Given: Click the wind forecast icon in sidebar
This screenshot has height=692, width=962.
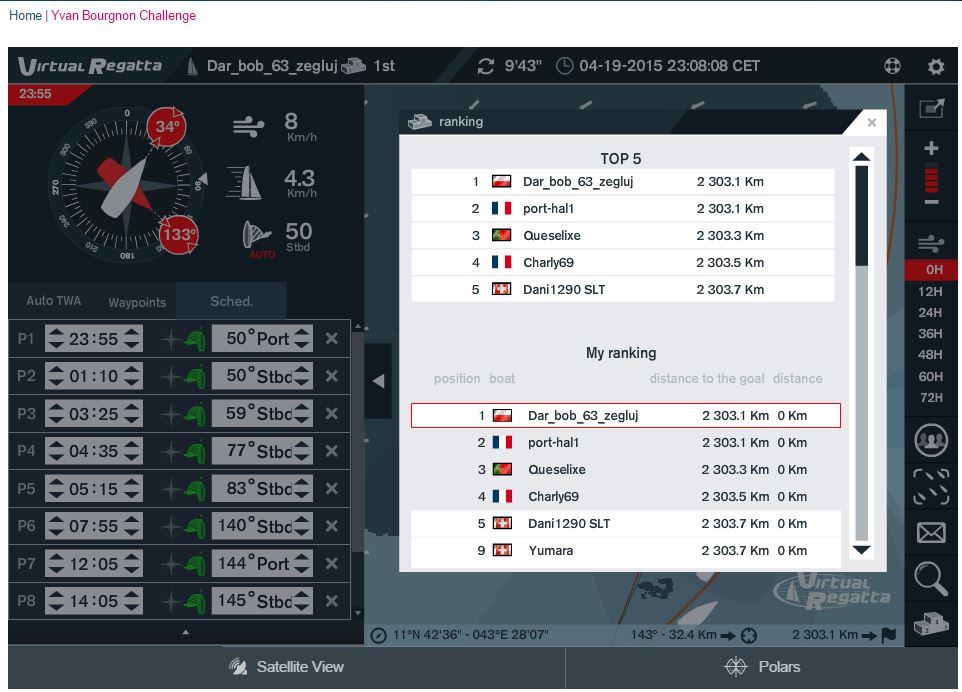Looking at the screenshot, I should 931,244.
